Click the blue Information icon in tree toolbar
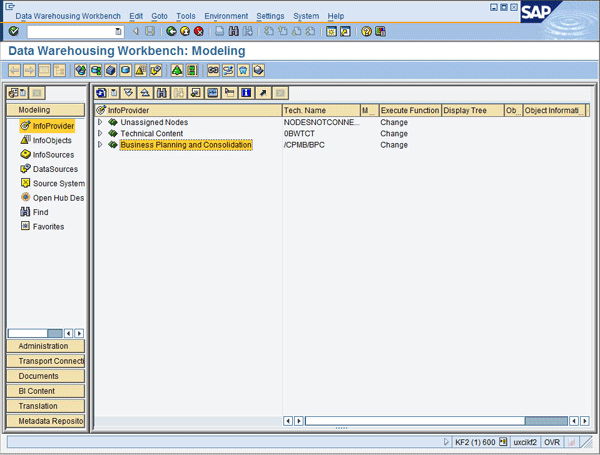 click(x=246, y=93)
